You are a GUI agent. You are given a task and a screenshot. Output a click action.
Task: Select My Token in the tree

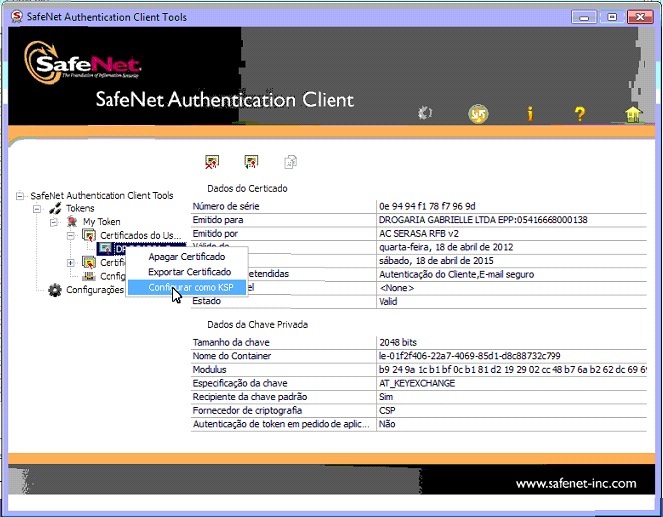(x=102, y=222)
